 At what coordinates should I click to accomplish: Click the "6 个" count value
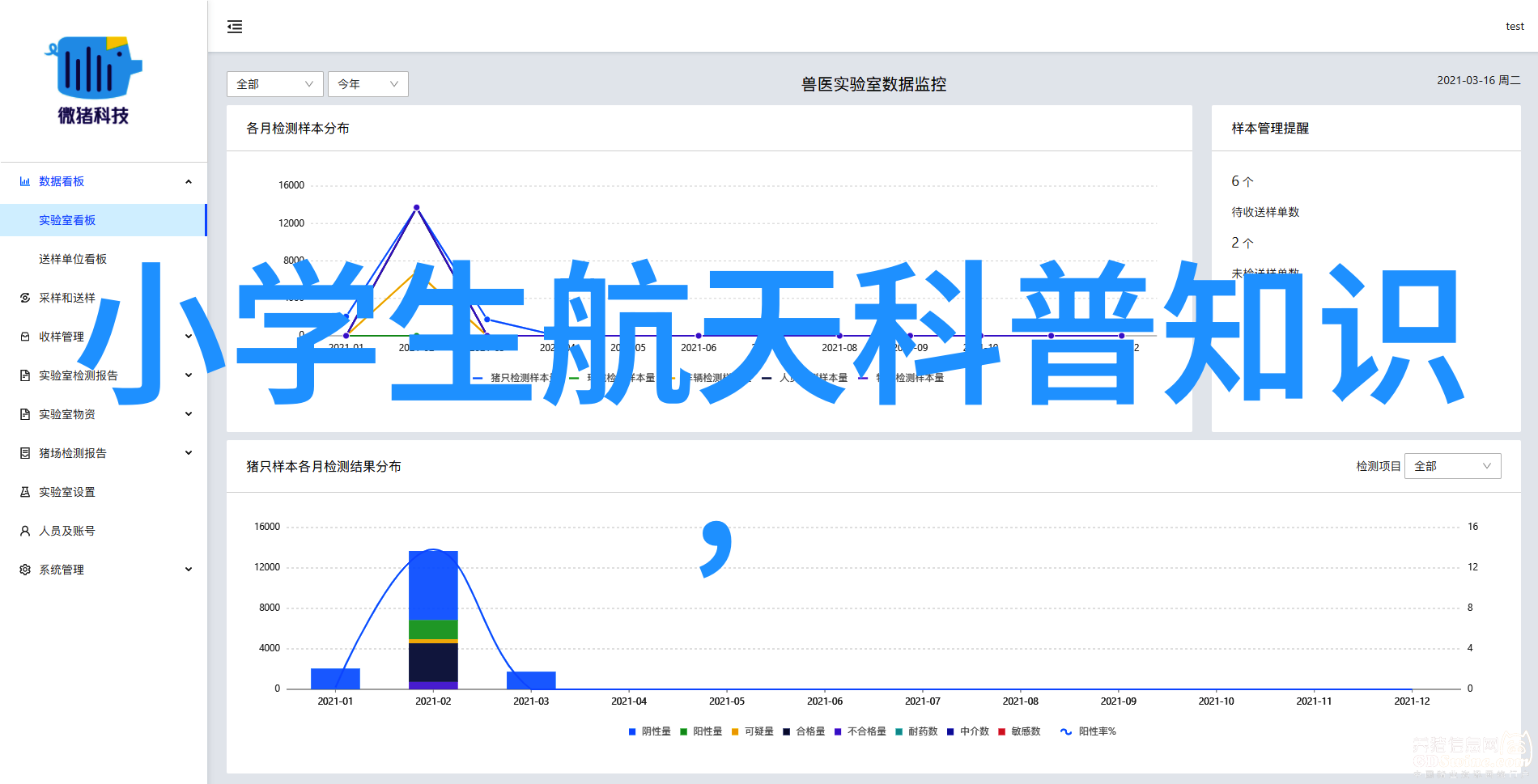pos(1243,181)
